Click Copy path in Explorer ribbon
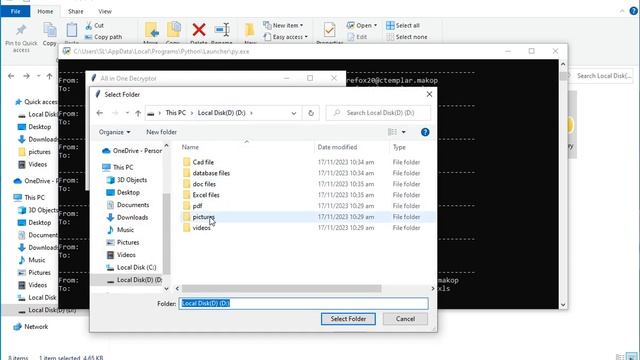The width and height of the screenshot is (640, 360). 103,37
